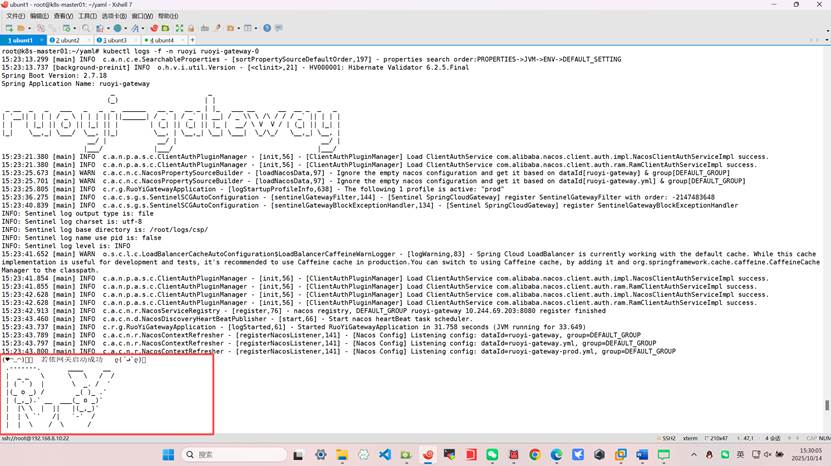
Task: Switch to the 2 ubunt2 tab
Action: 69,40
